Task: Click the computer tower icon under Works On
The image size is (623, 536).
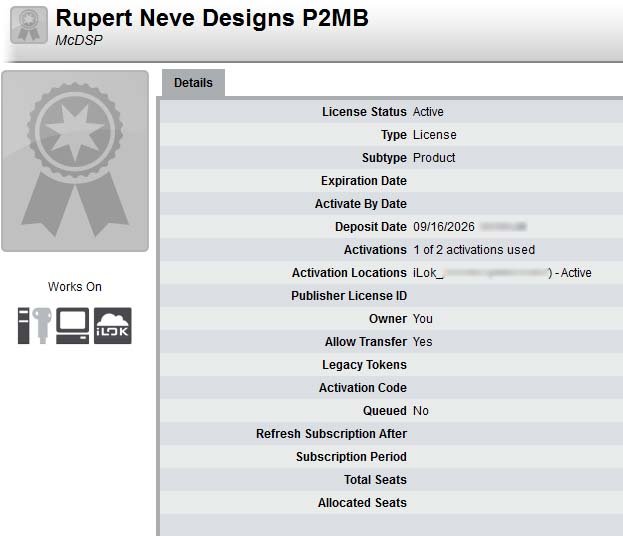Action: tap(23, 326)
